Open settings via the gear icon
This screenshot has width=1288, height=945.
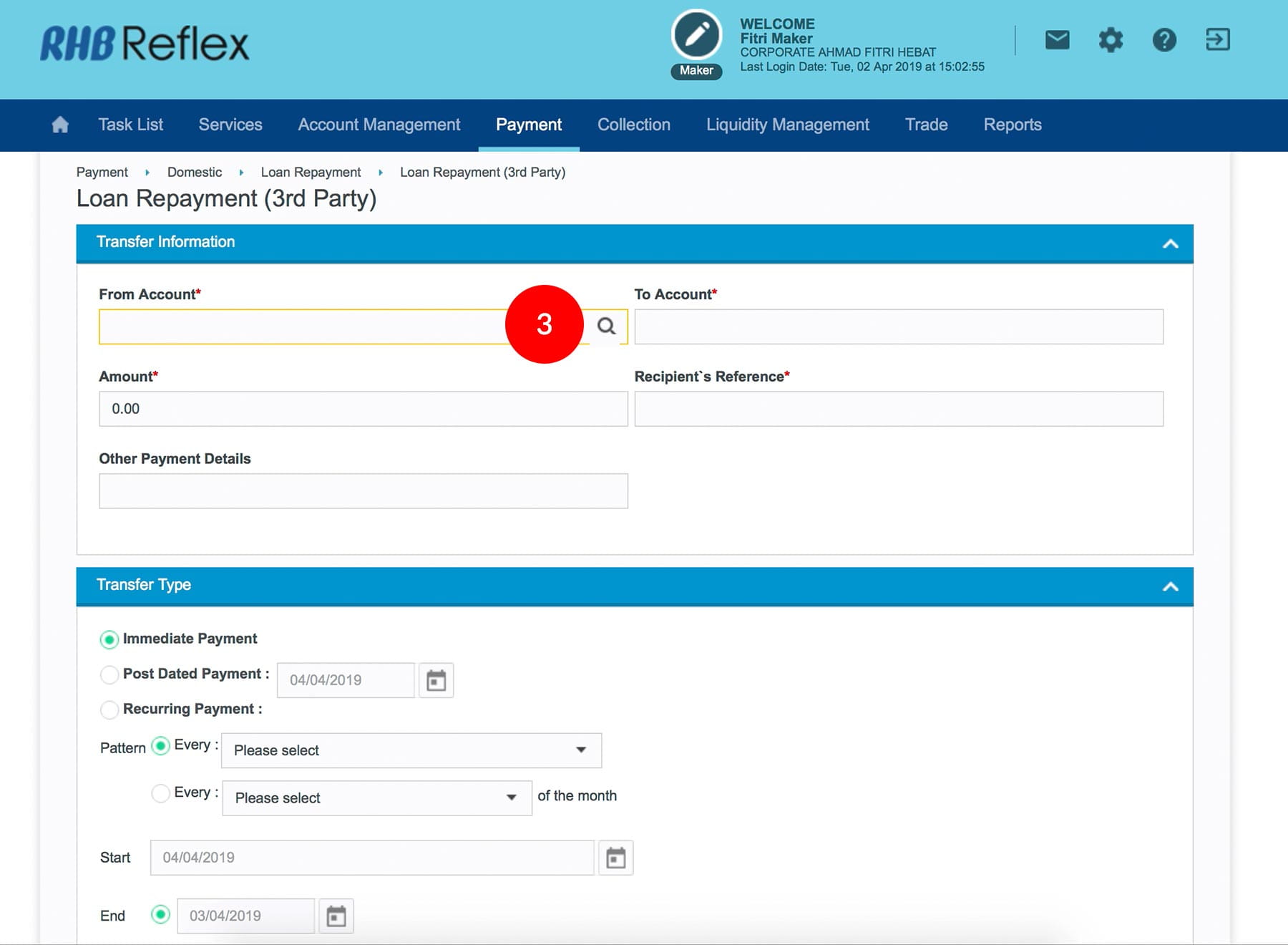[1111, 40]
